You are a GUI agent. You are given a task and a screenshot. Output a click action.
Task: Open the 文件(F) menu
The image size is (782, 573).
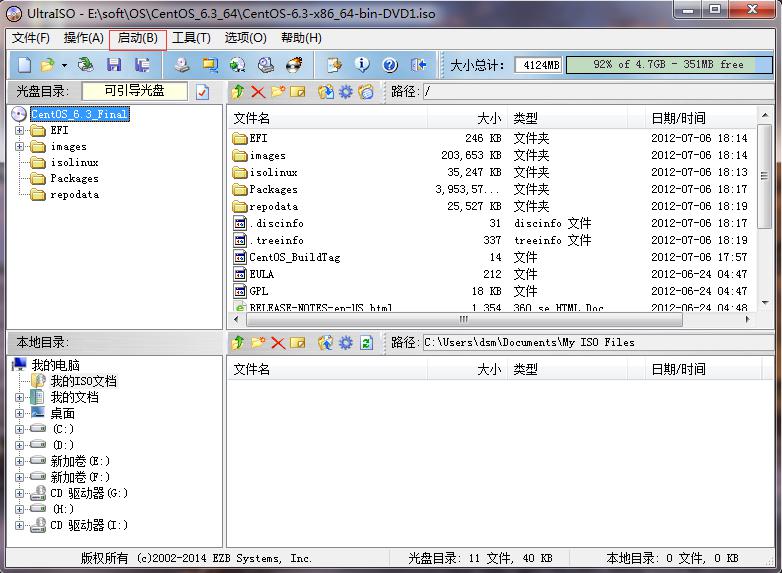click(x=31, y=38)
